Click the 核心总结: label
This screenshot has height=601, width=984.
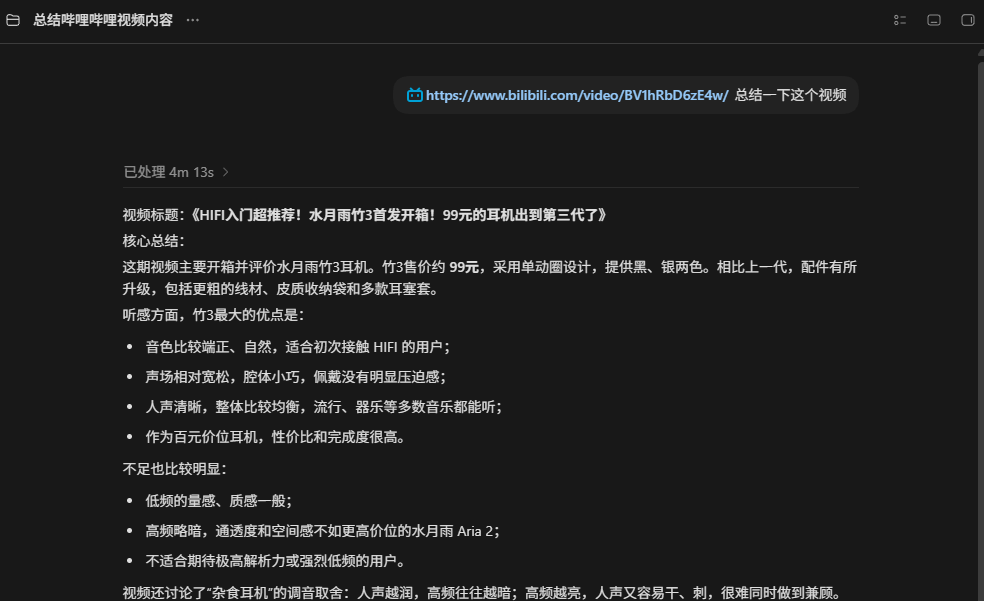click(x=154, y=241)
